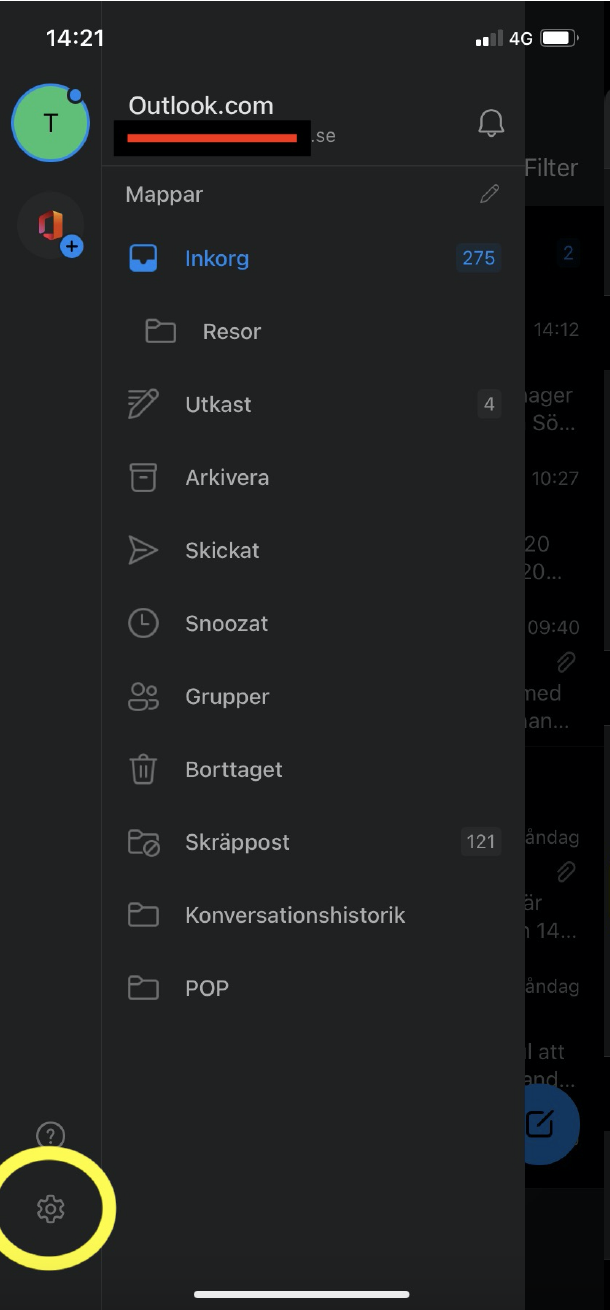
Task: Add an account via Office icon
Action: (x=52, y=227)
